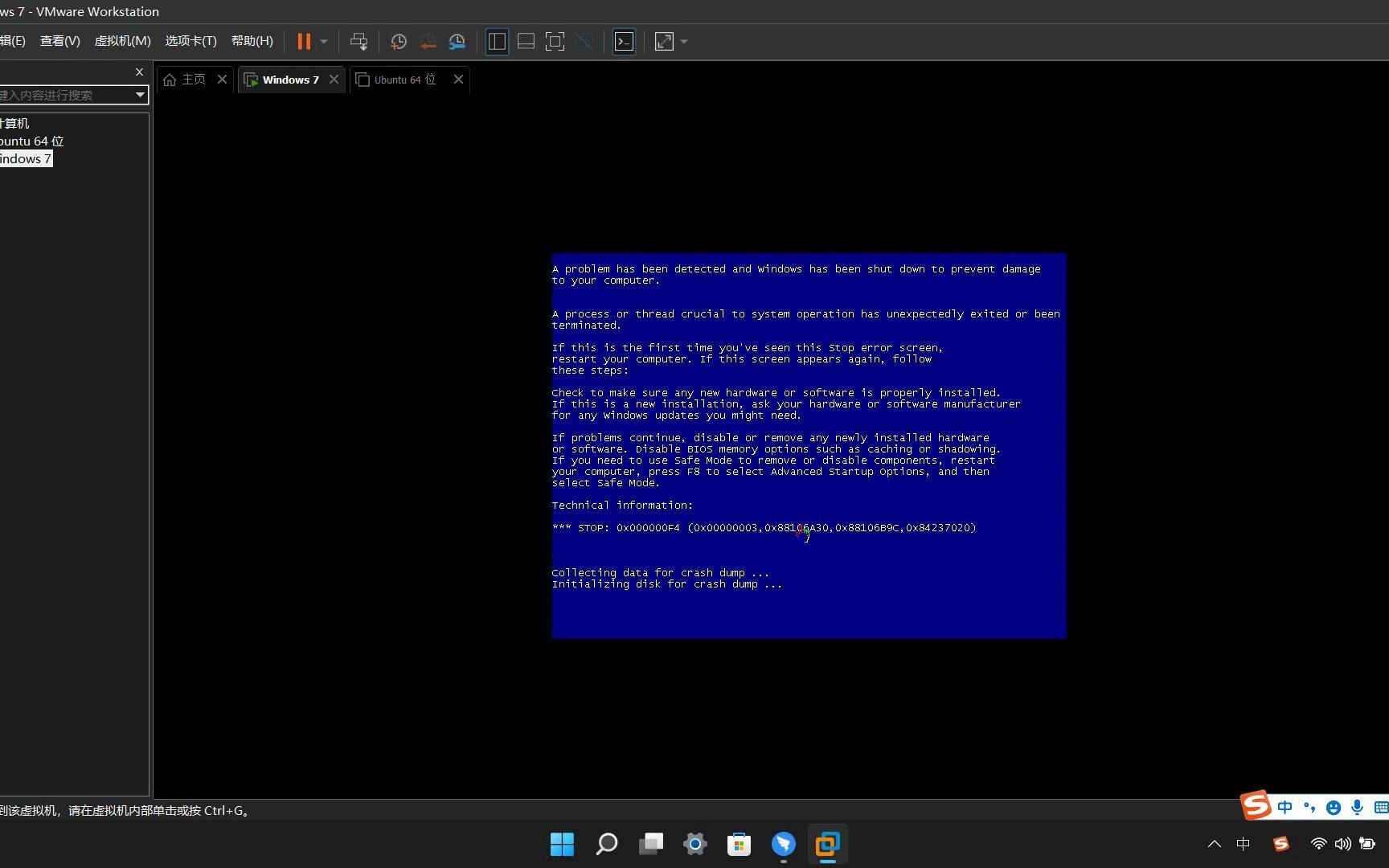Open the blue bird app on taskbar
Image resolution: width=1389 pixels, height=868 pixels.
click(x=784, y=844)
